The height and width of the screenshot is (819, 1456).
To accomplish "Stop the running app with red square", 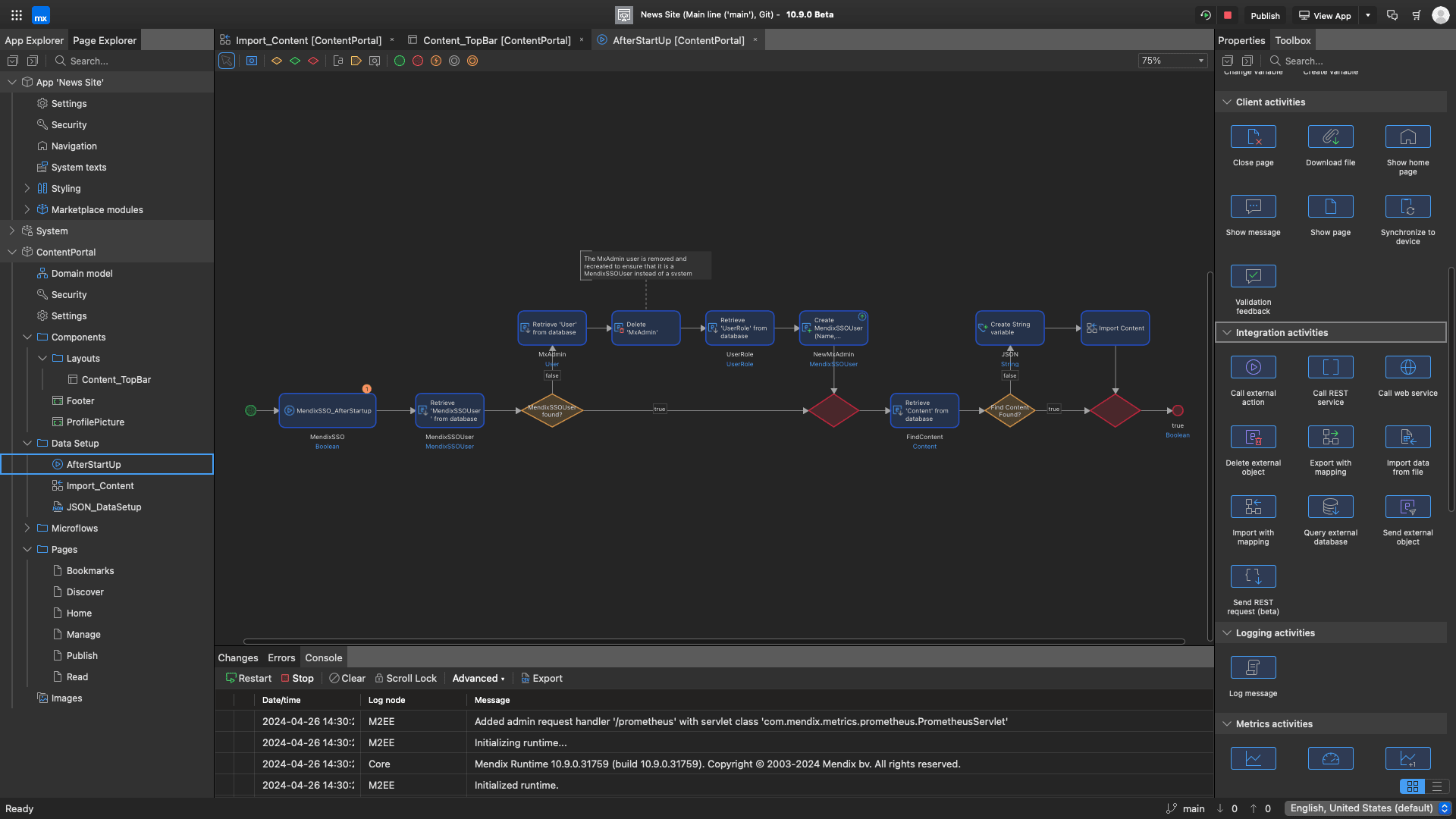I will coord(1228,15).
